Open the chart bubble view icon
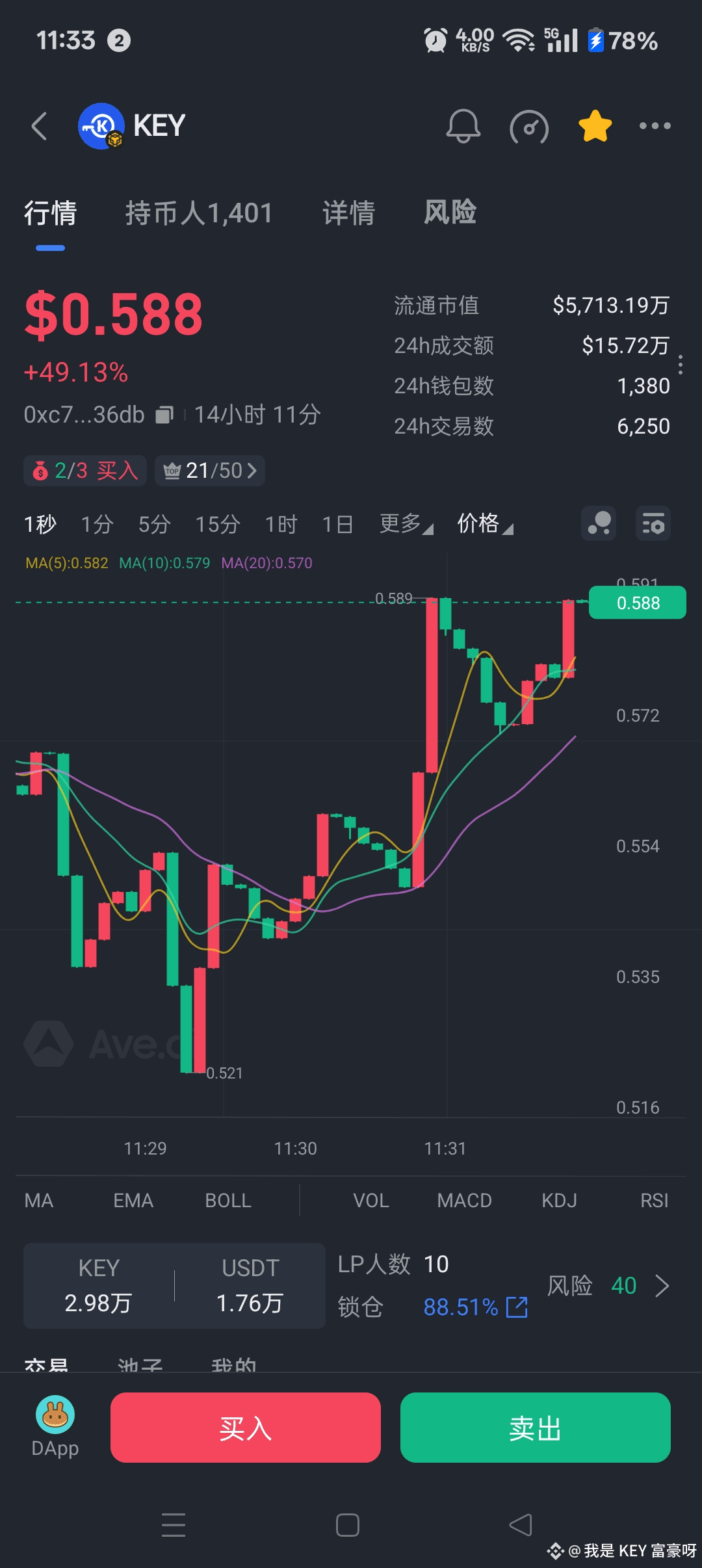The image size is (702, 1568). (x=599, y=523)
